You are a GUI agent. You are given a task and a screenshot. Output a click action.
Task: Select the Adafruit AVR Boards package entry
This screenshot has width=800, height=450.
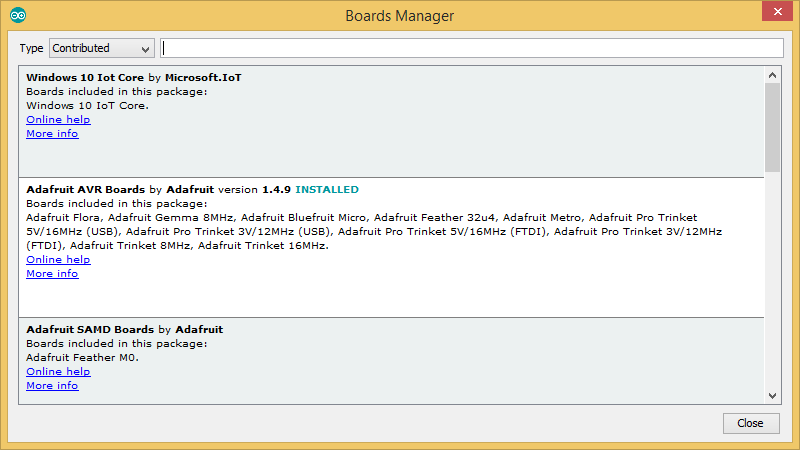pos(391,247)
